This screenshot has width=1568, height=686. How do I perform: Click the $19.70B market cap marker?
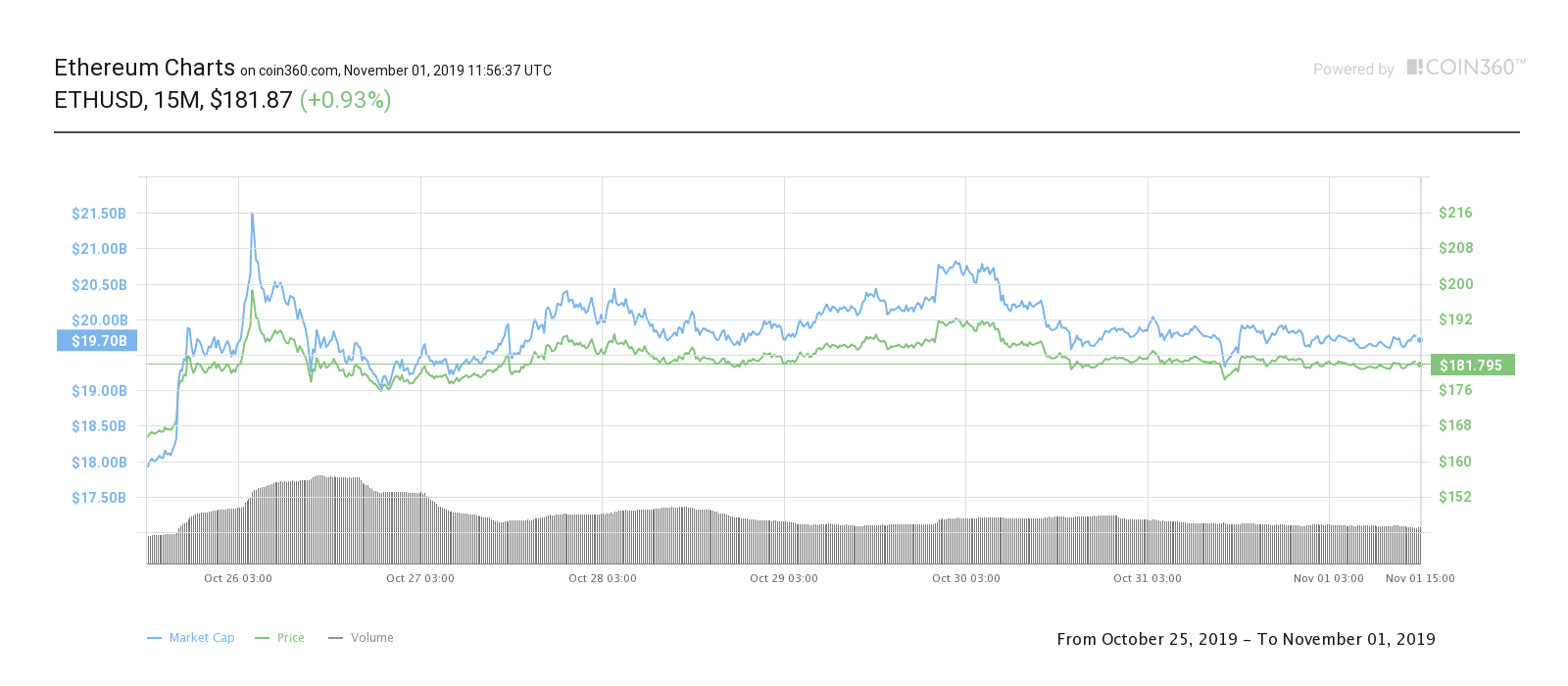pyautogui.click(x=97, y=341)
